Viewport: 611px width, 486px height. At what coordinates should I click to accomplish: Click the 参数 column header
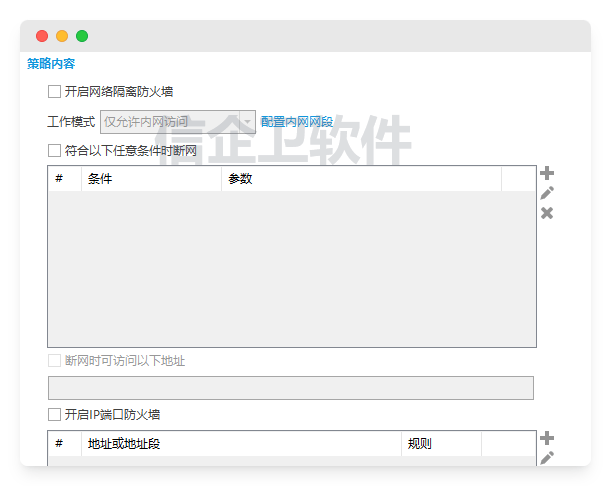pos(361,179)
